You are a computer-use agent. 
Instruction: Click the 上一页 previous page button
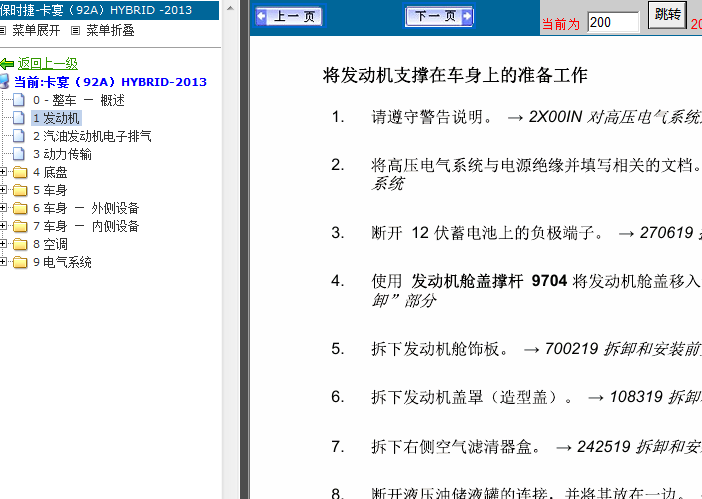(x=289, y=17)
